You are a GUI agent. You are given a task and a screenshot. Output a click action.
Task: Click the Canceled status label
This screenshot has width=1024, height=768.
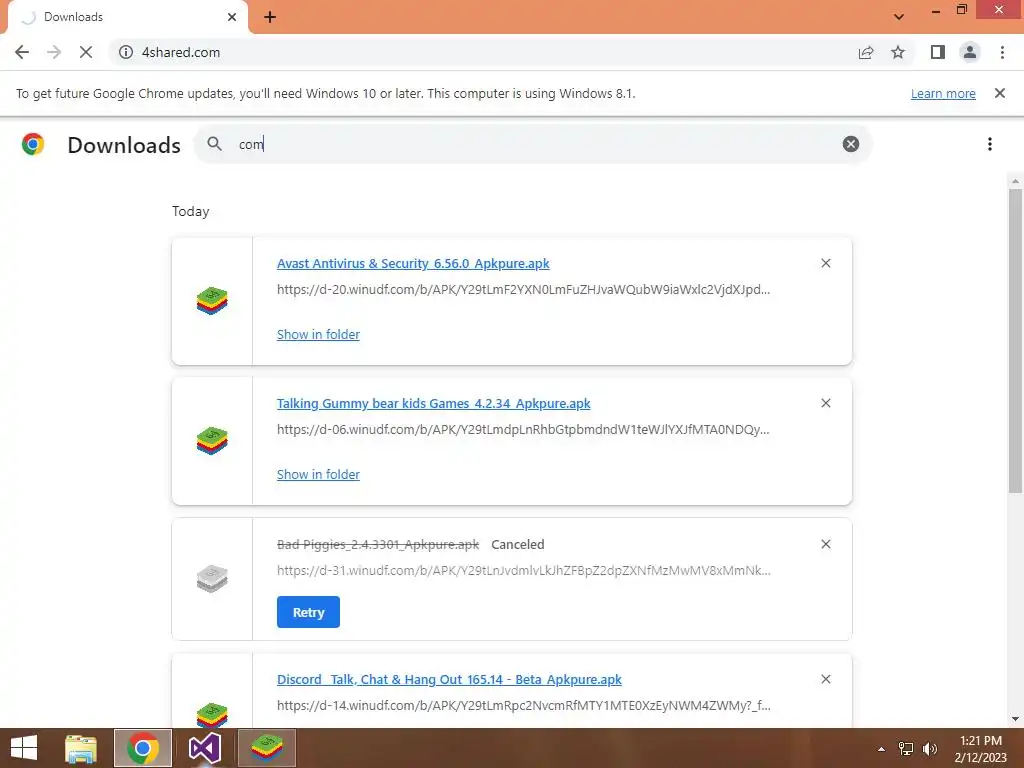tap(517, 545)
